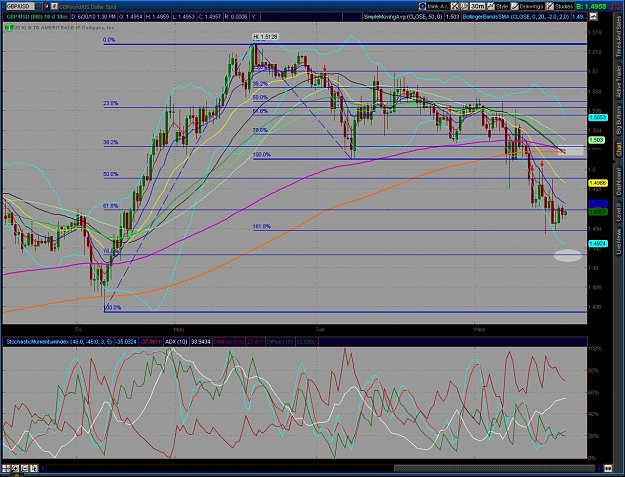The image size is (625, 477).
Task: Click the red arrow marker above Tuesday candles
Action: click(x=325, y=68)
